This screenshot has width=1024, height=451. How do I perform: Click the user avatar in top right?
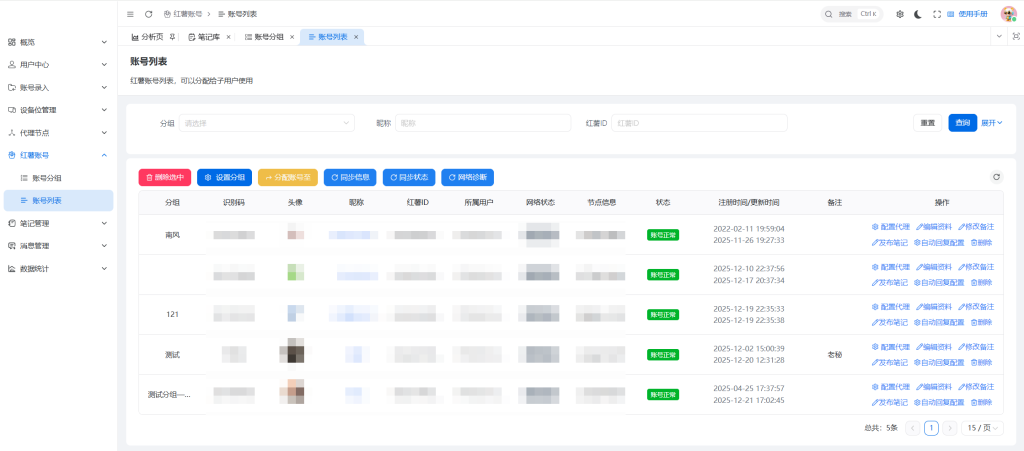pyautogui.click(x=1008, y=14)
